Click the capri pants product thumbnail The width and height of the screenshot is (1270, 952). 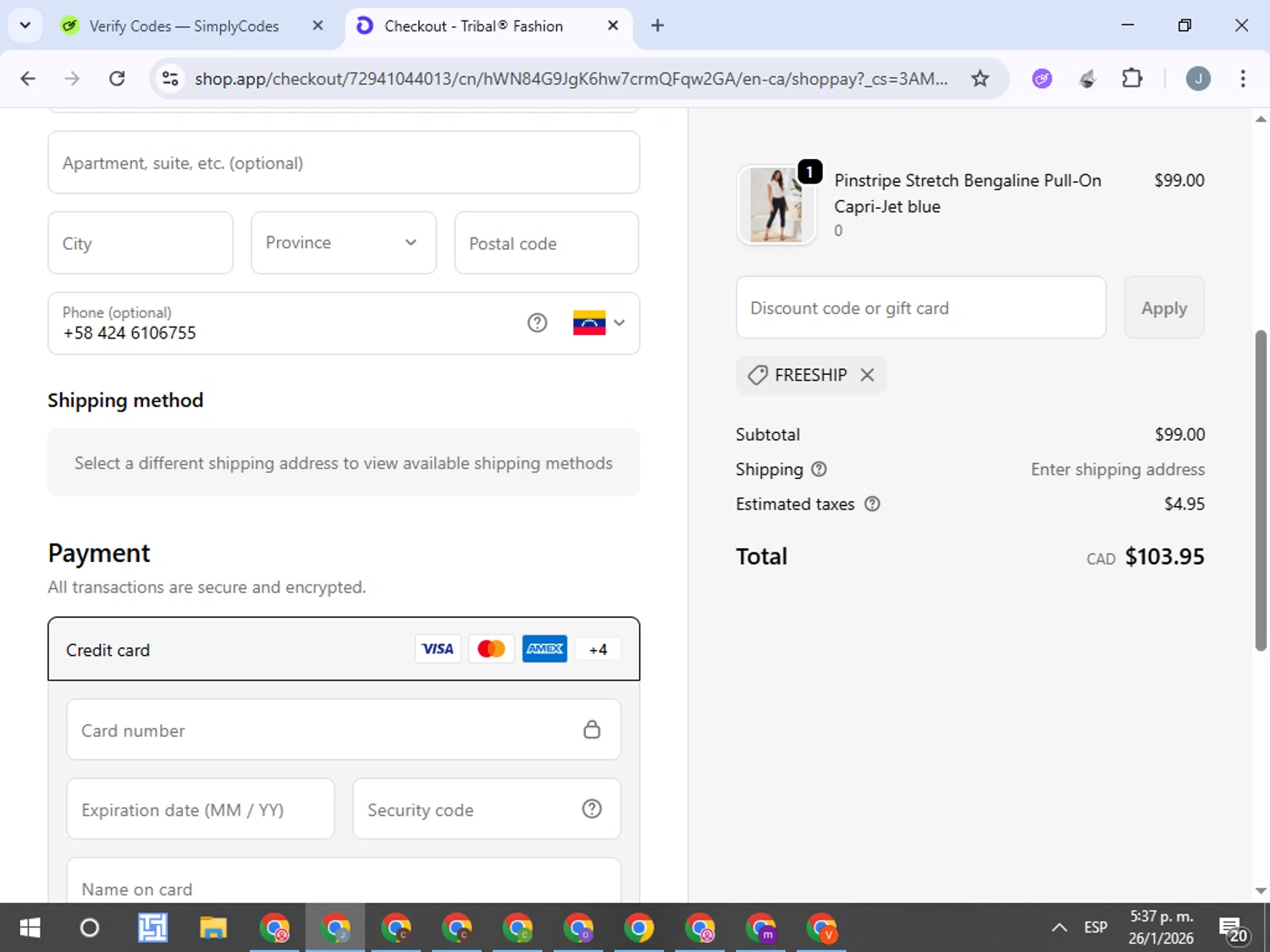coord(776,205)
